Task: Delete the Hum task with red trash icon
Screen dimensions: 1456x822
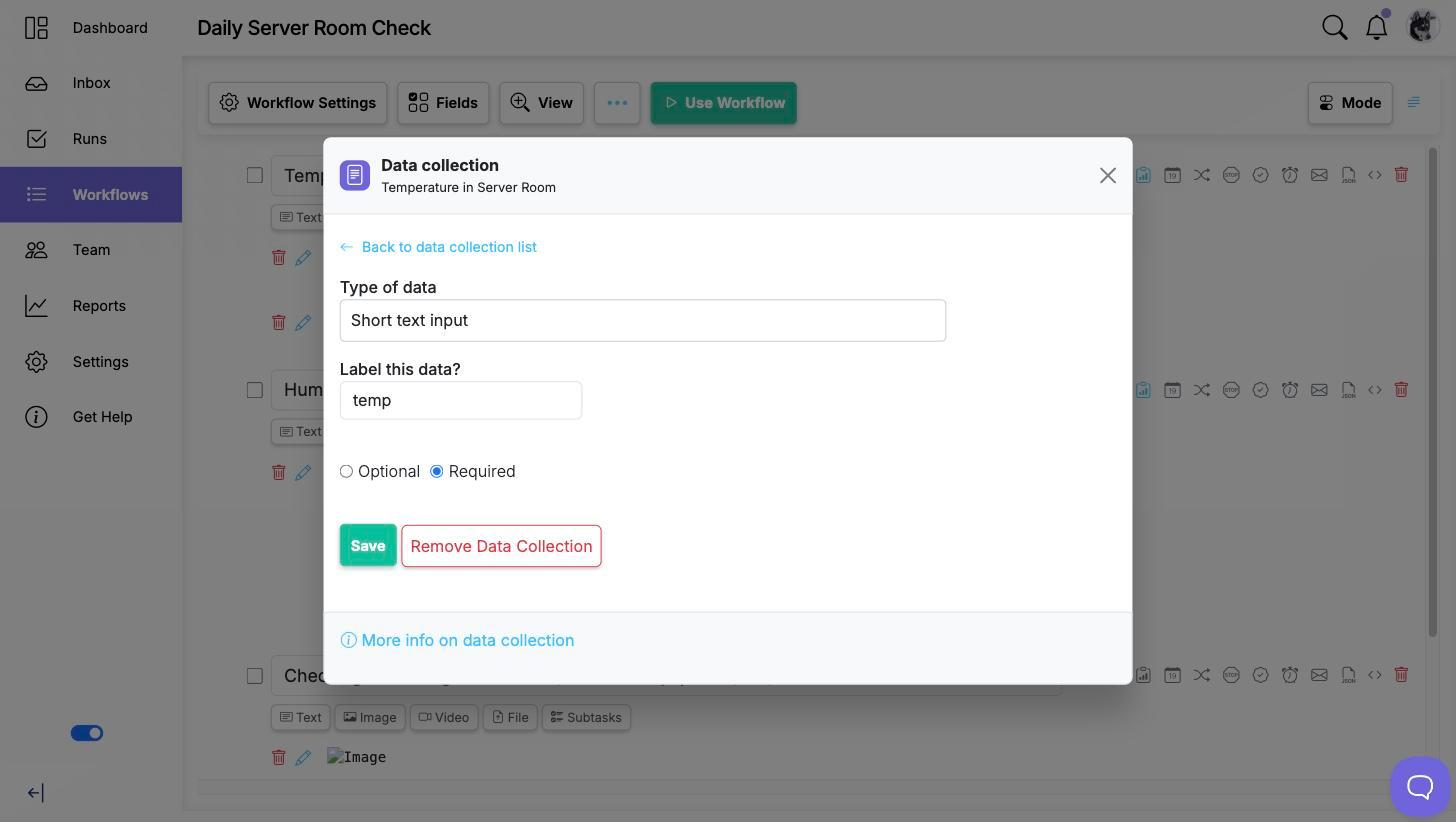Action: [x=1401, y=389]
